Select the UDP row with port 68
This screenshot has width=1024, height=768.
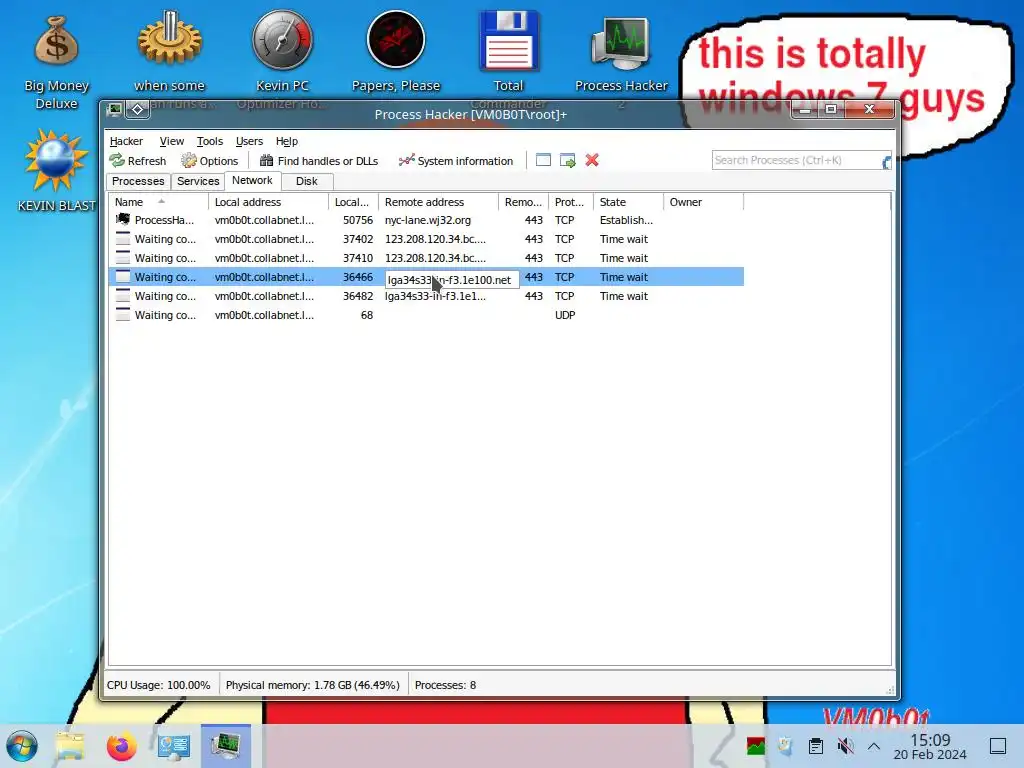click(426, 315)
